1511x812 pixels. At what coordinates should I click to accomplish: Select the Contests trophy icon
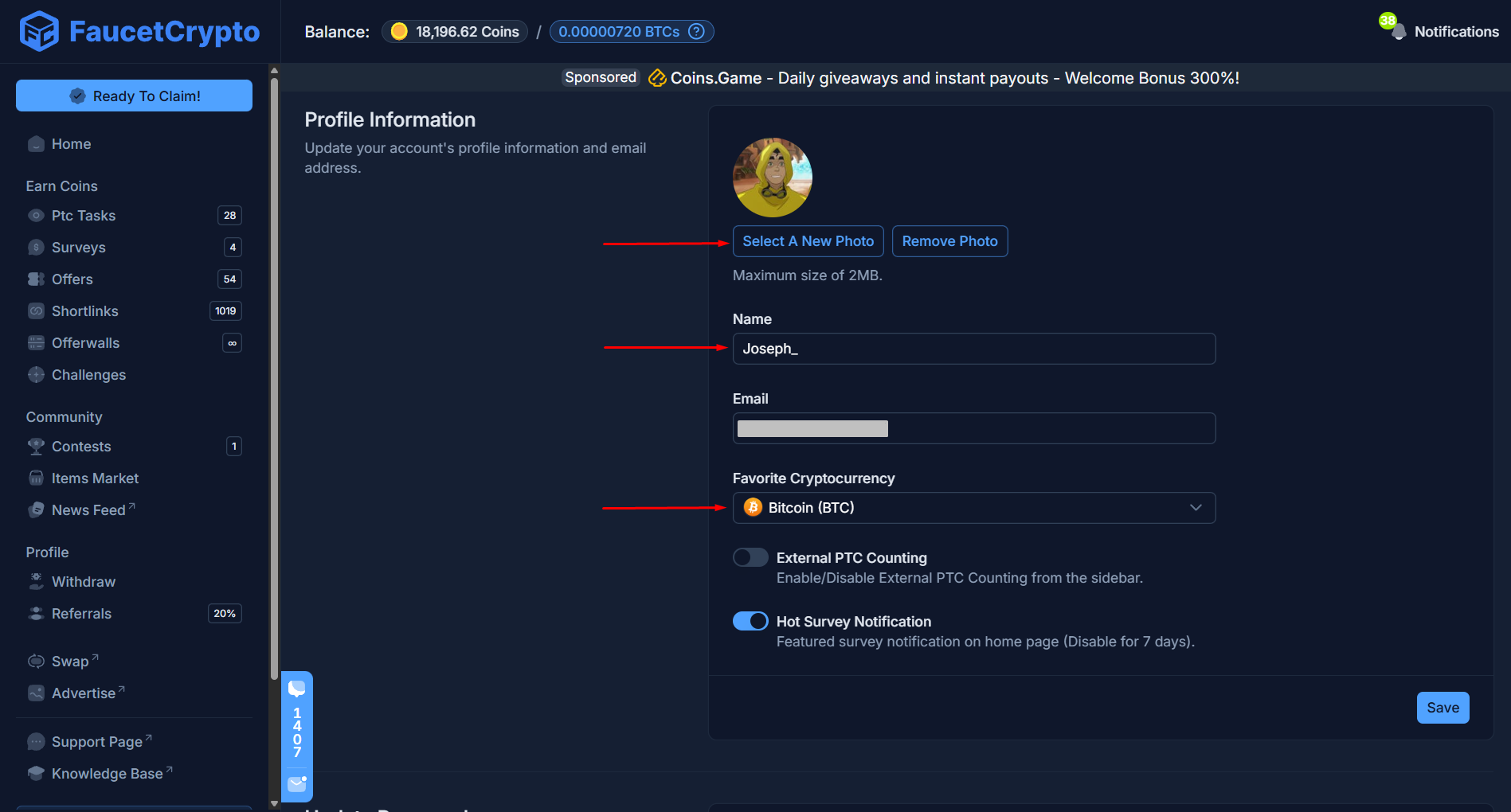click(x=36, y=446)
